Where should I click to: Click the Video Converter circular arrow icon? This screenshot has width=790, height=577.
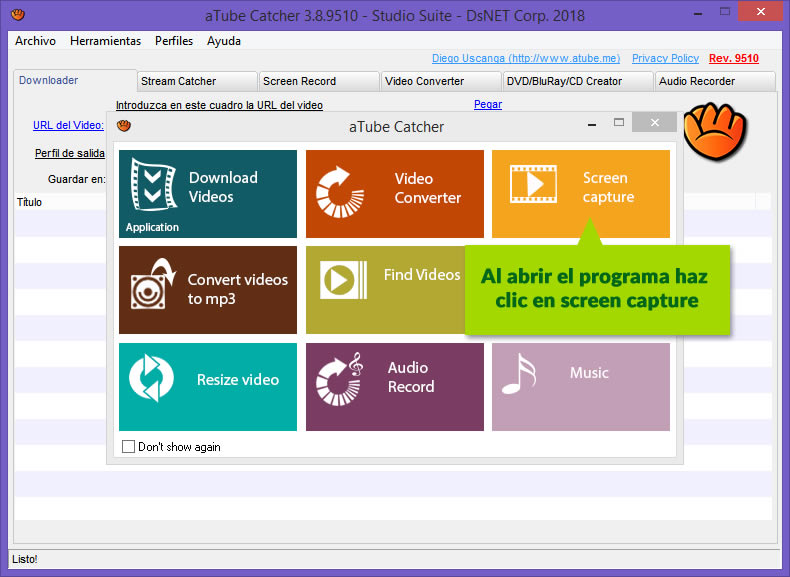pos(340,192)
